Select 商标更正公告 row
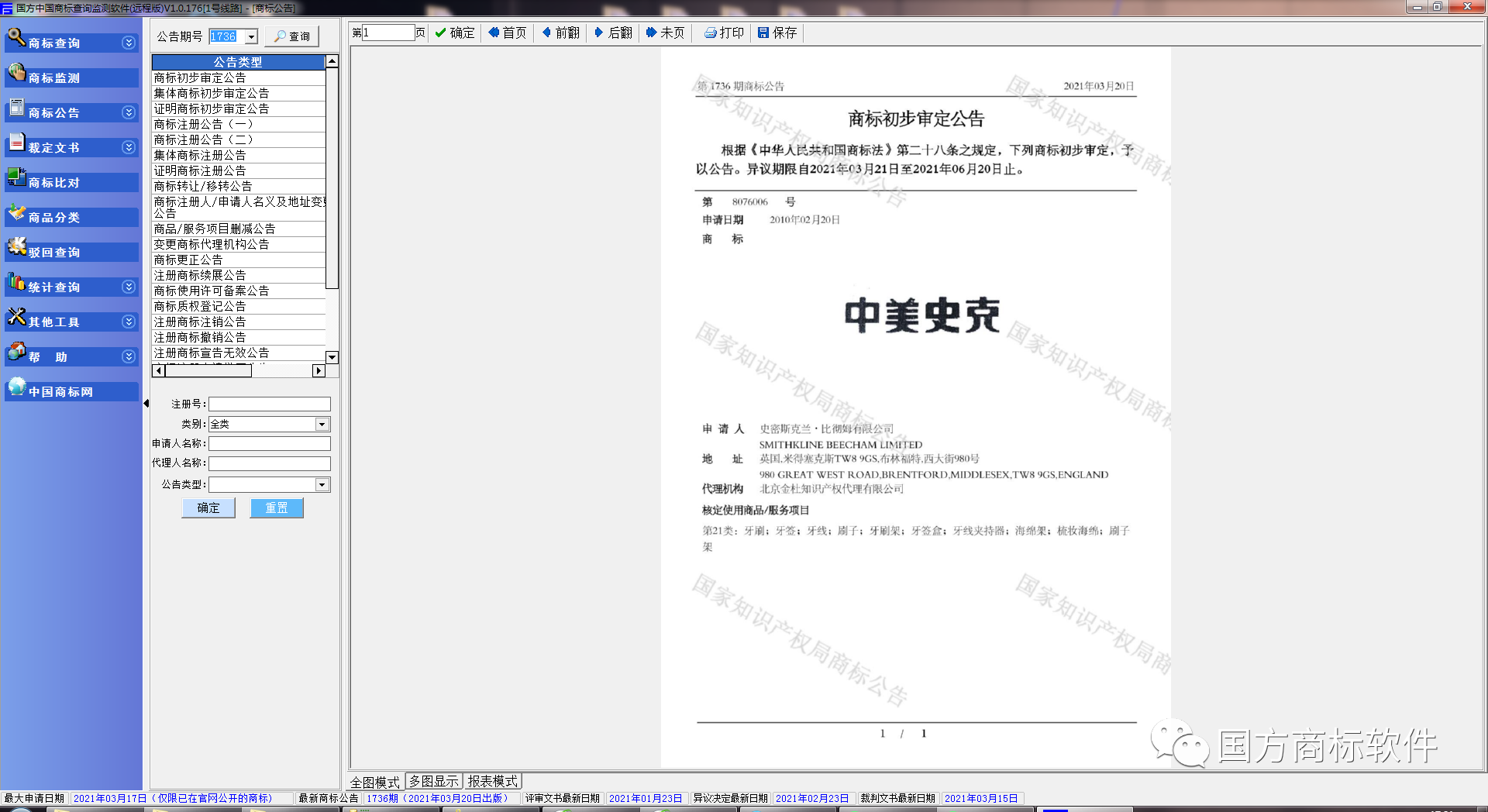The image size is (1488, 812). pyautogui.click(x=239, y=260)
